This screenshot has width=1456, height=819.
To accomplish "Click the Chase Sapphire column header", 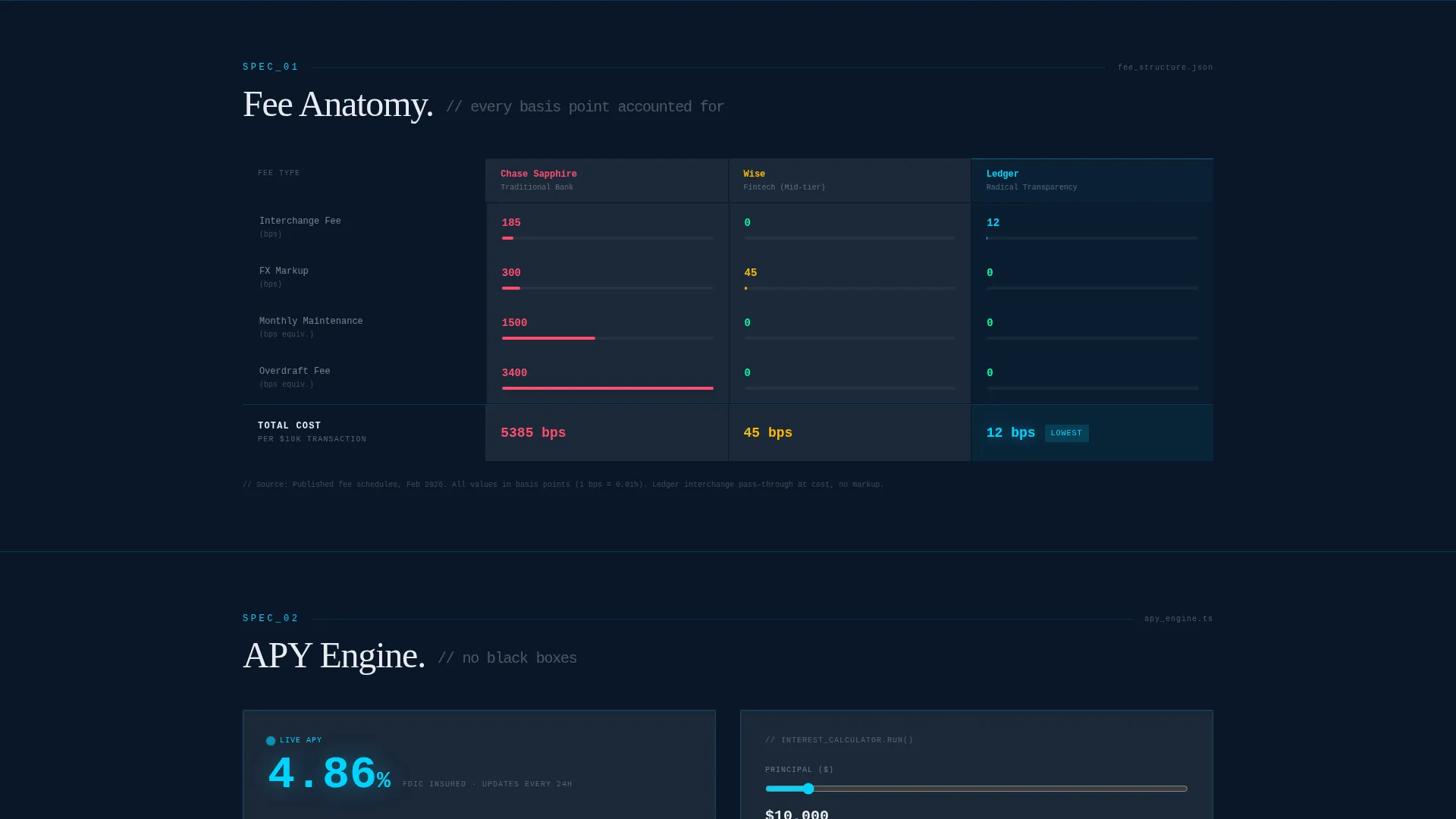I will click(x=607, y=180).
